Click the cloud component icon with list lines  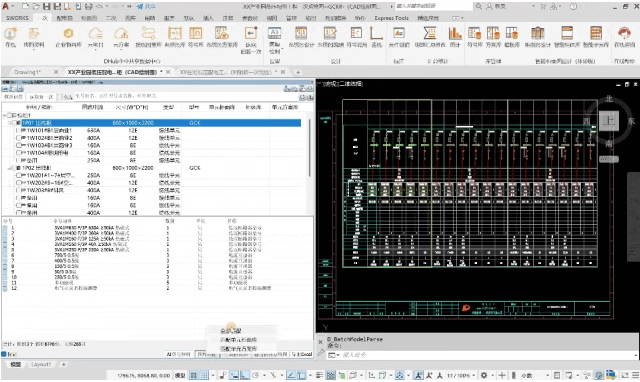click(96, 33)
